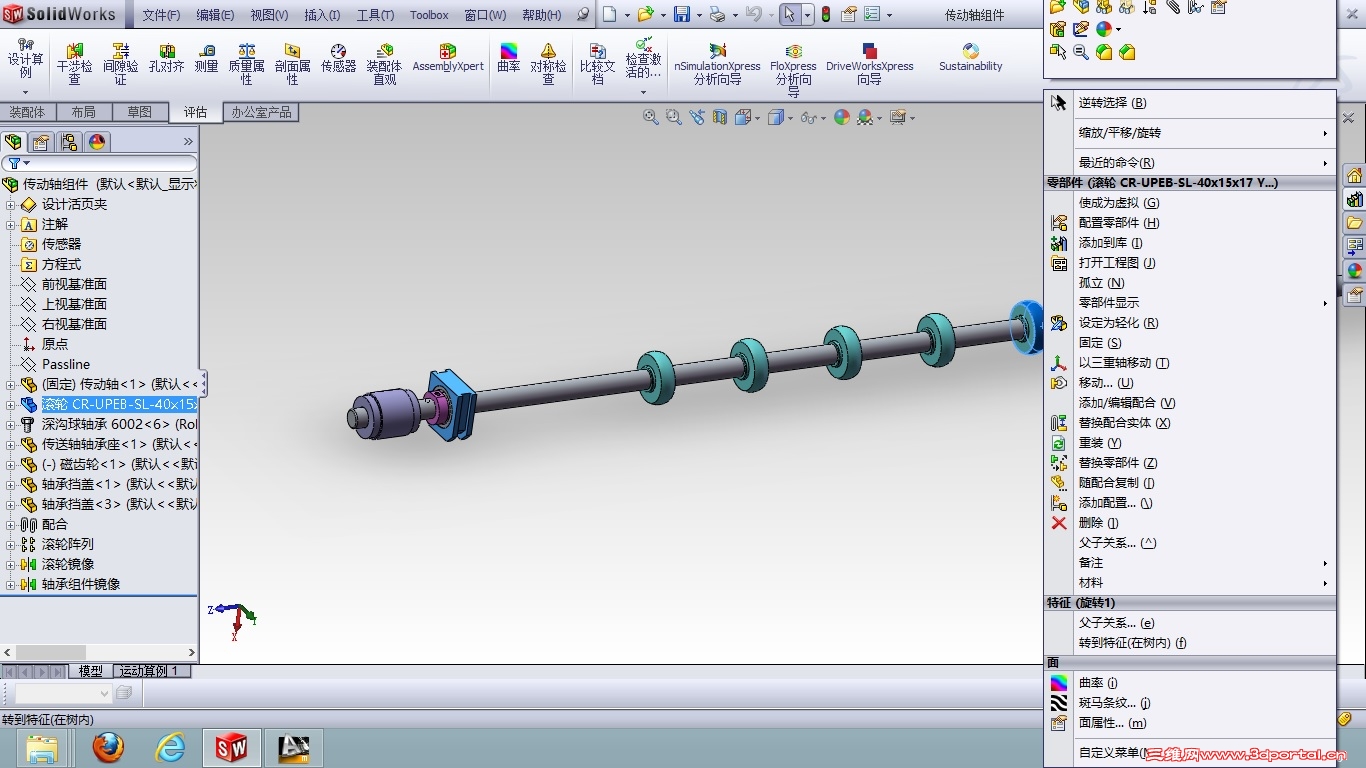The image size is (1366, 768).
Task: Expand the (固定) 传动轴<1> component node
Action: point(11,384)
